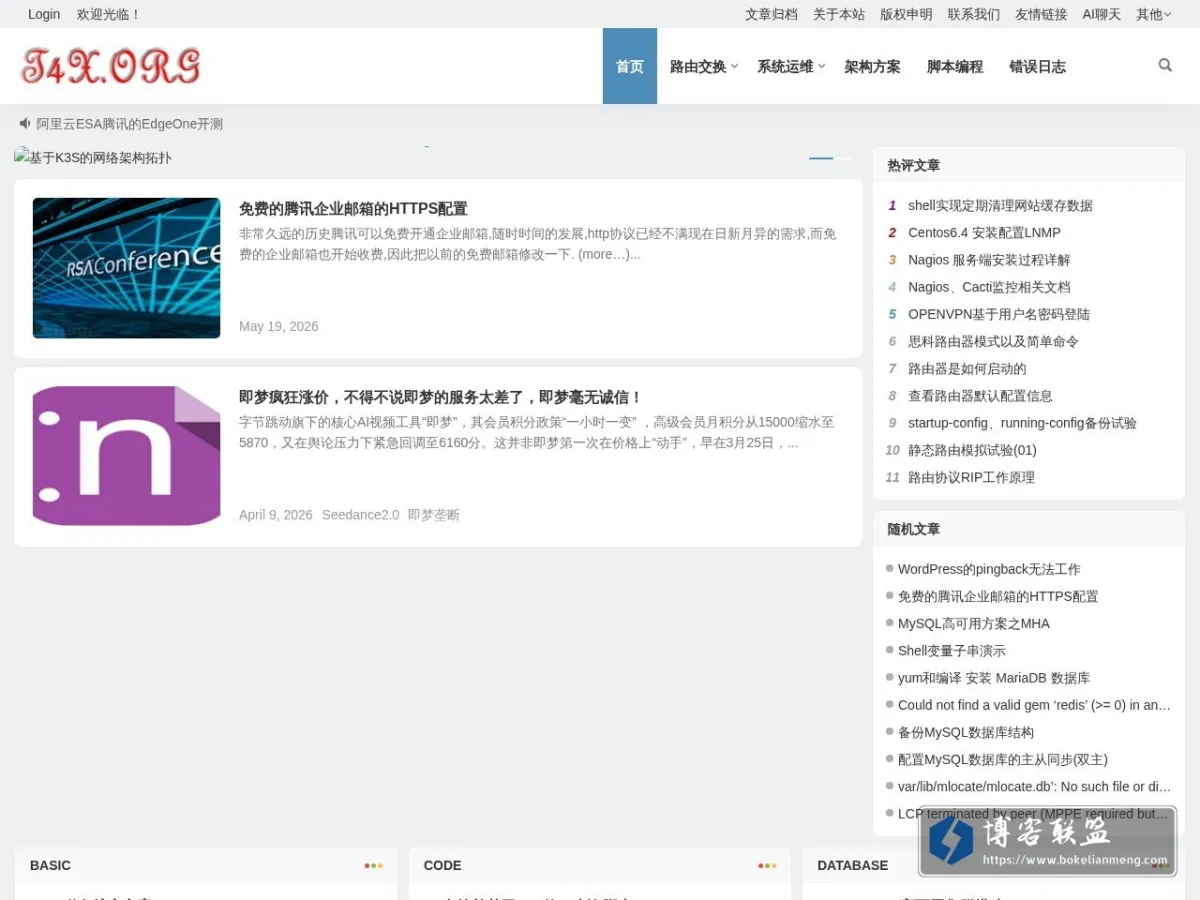Image resolution: width=1200 pixels, height=900 pixels.
Task: Click the speaker announcement icon
Action: tap(25, 123)
